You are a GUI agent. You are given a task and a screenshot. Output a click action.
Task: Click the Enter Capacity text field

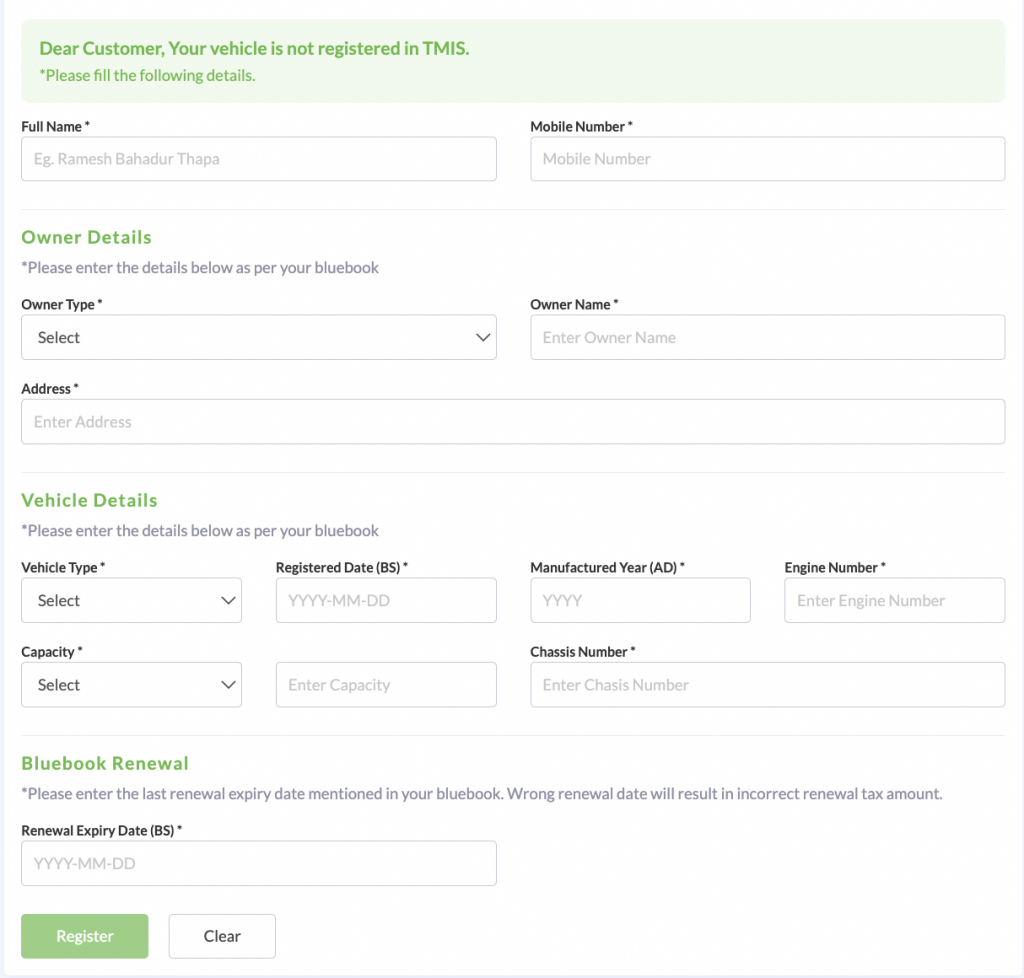pyautogui.click(x=385, y=685)
